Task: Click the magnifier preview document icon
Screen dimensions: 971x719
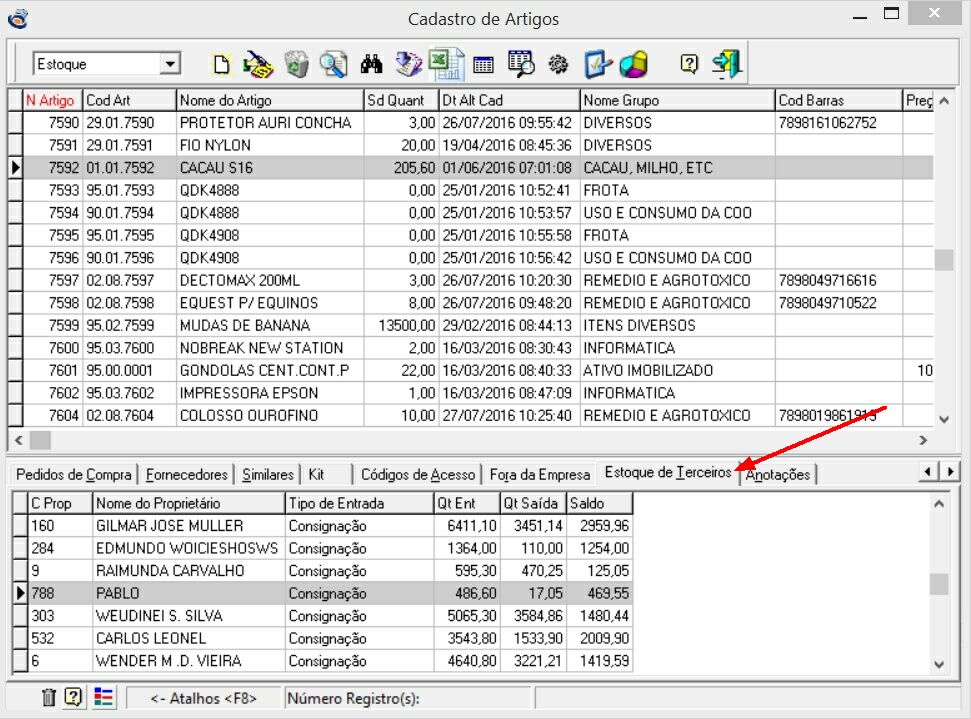Action: click(x=333, y=64)
